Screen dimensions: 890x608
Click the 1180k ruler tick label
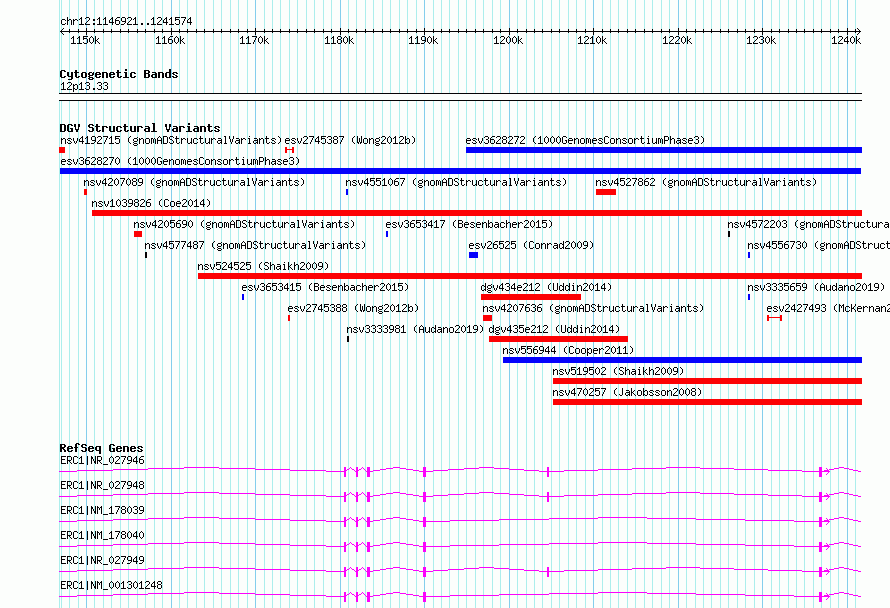pos(339,40)
